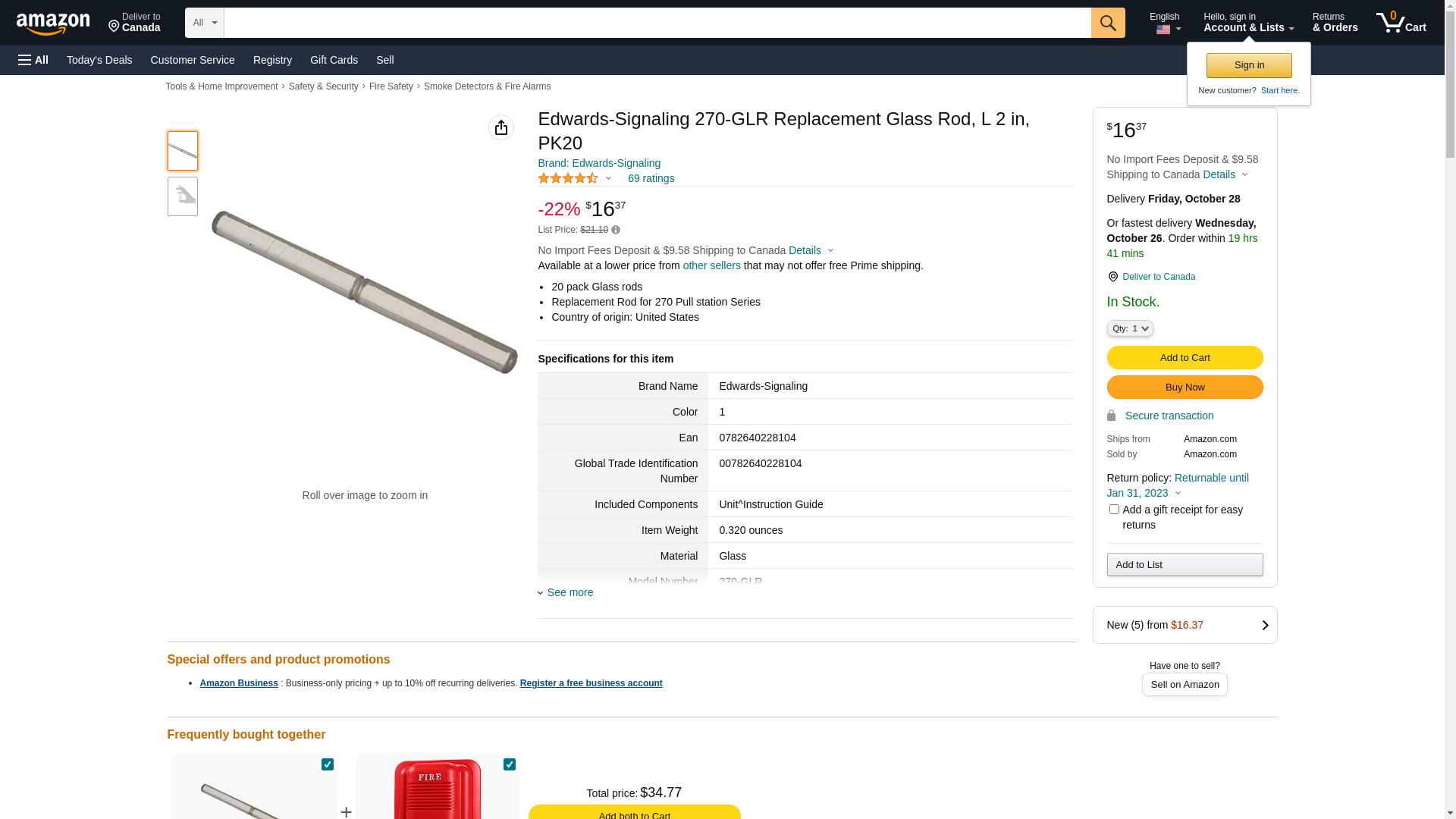This screenshot has width=1456, height=819.
Task: Click the Add to Cart button
Action: 1185,357
